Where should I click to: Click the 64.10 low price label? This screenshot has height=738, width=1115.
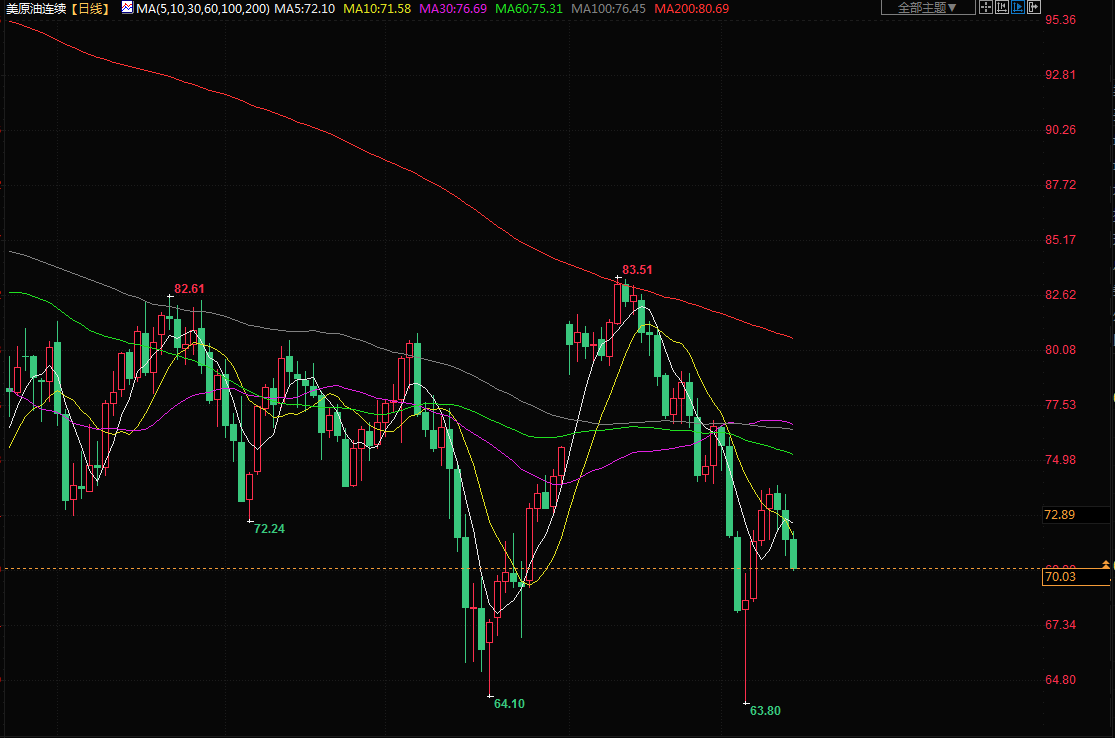click(x=509, y=704)
